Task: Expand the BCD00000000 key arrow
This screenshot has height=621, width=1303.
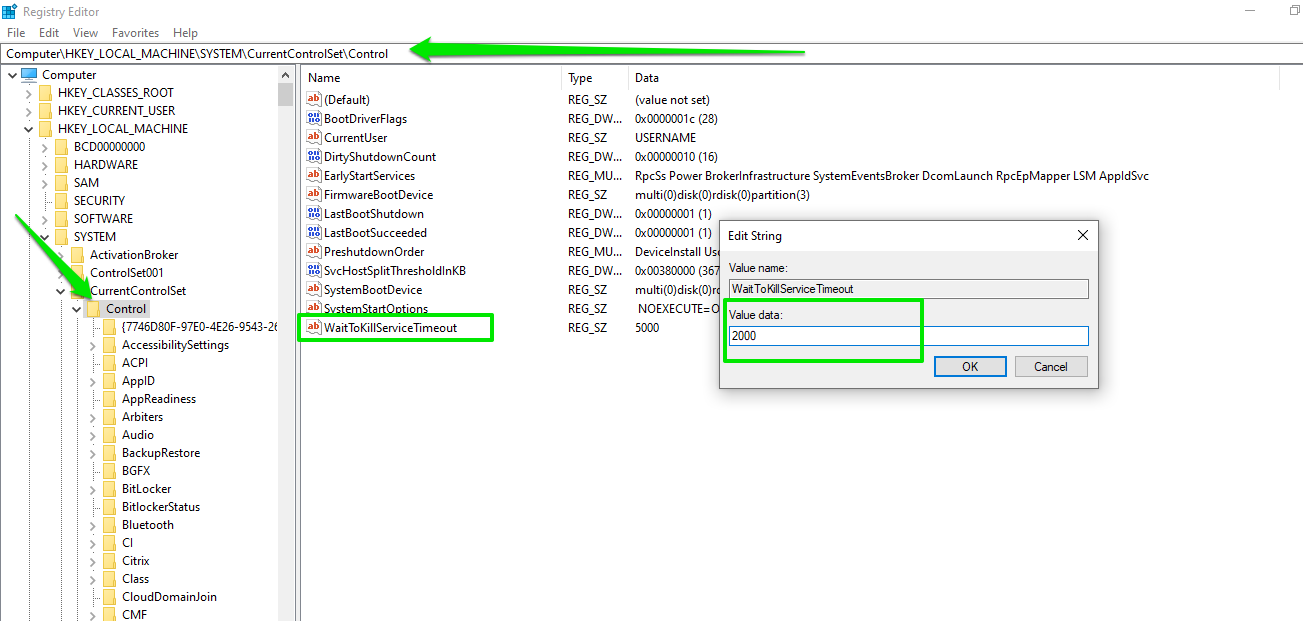Action: pyautogui.click(x=44, y=147)
